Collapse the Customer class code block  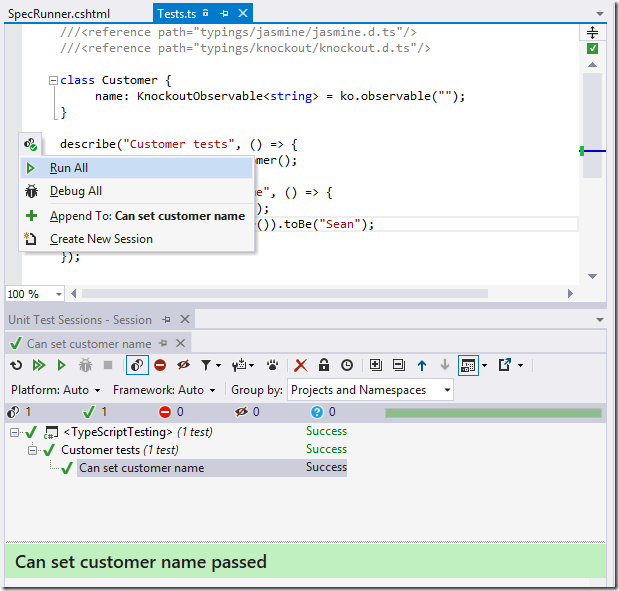pos(53,80)
